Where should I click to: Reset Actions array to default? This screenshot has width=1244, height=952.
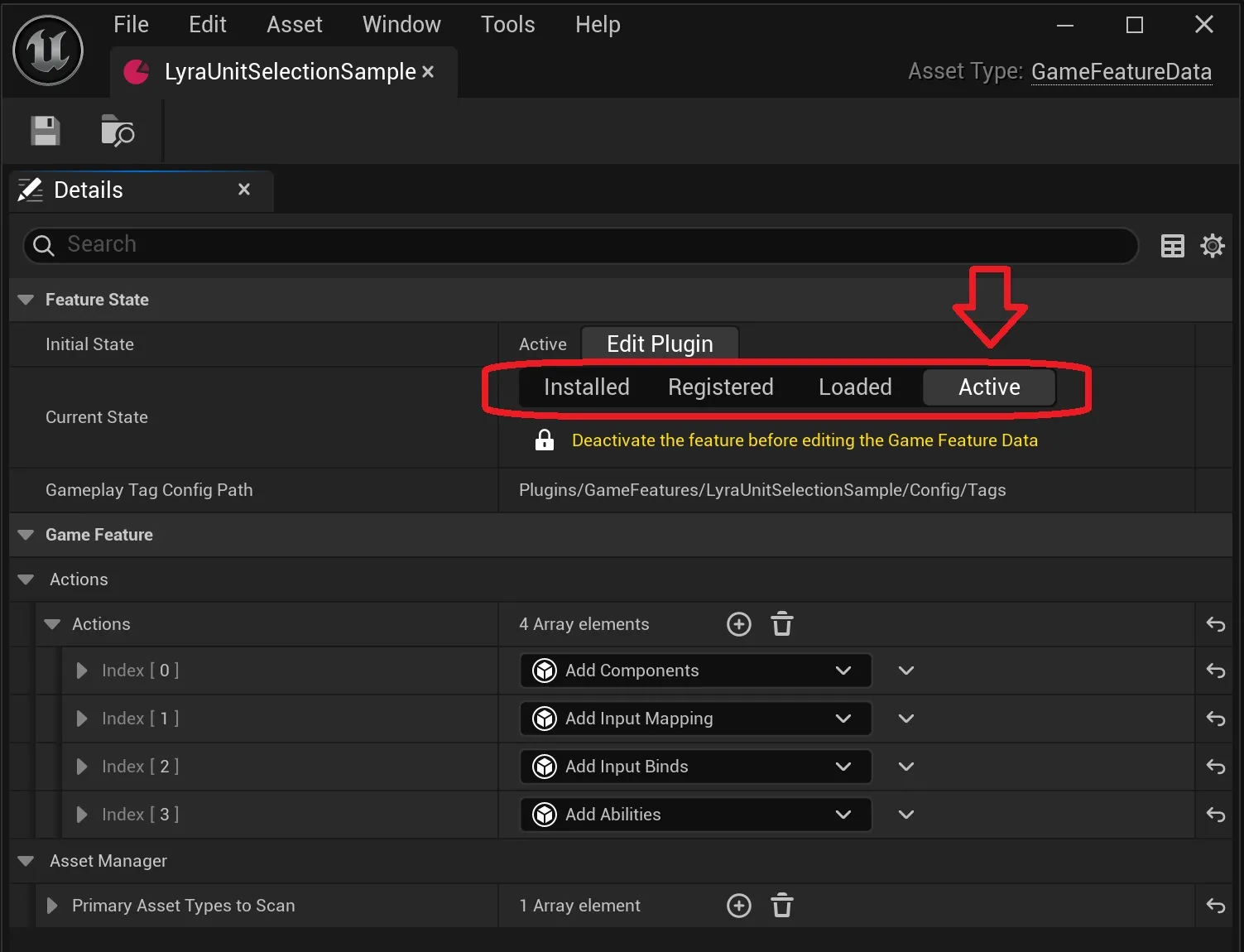(1215, 624)
